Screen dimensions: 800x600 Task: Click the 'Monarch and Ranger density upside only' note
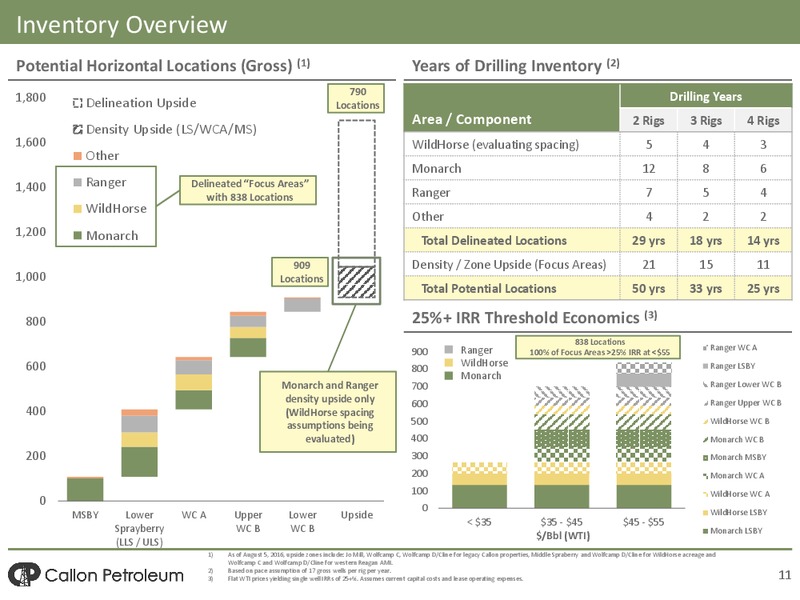pyautogui.click(x=329, y=412)
